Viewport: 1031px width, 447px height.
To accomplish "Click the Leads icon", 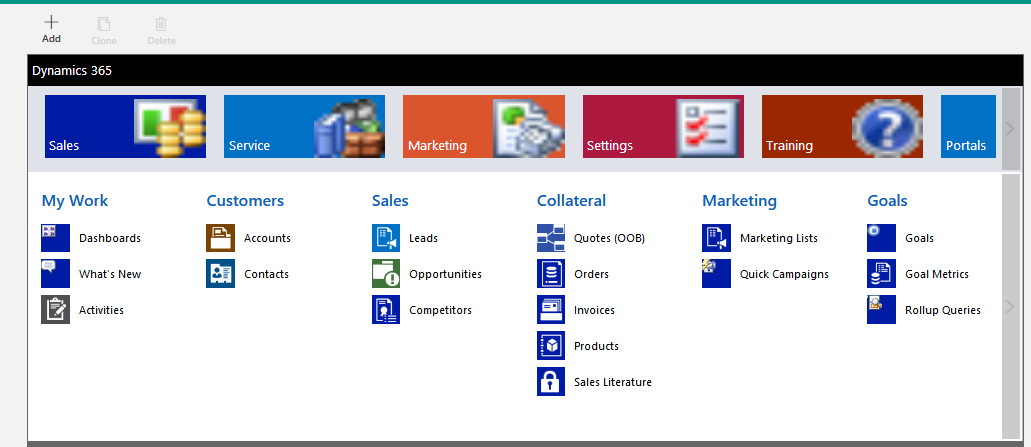I will click(x=386, y=238).
